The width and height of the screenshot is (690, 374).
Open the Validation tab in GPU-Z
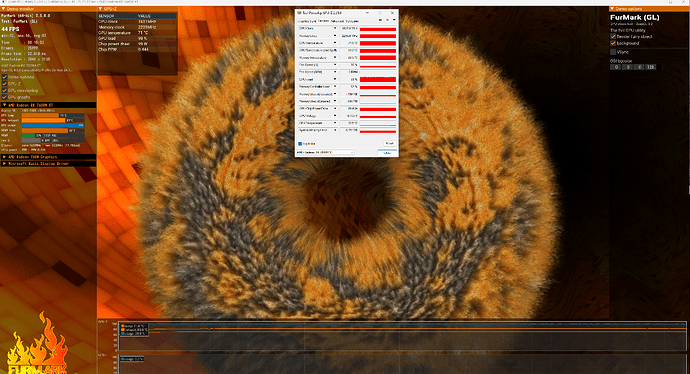tap(352, 21)
